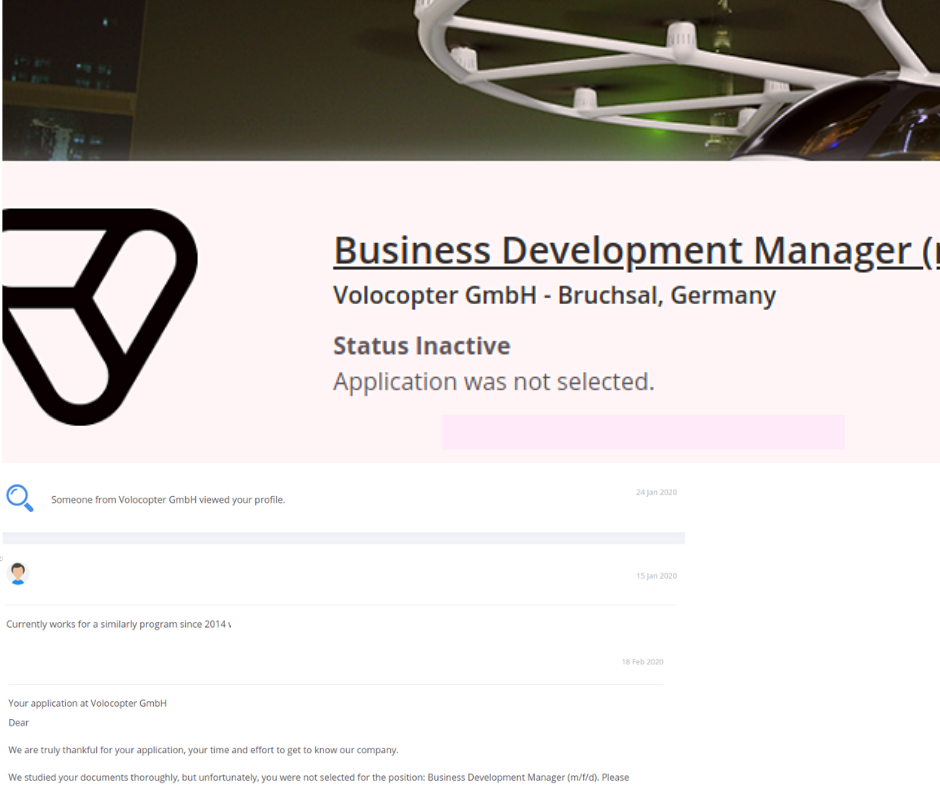Click the magnifying glass profile-view icon
Viewport: 940px width, 788px height.
[x=20, y=498]
